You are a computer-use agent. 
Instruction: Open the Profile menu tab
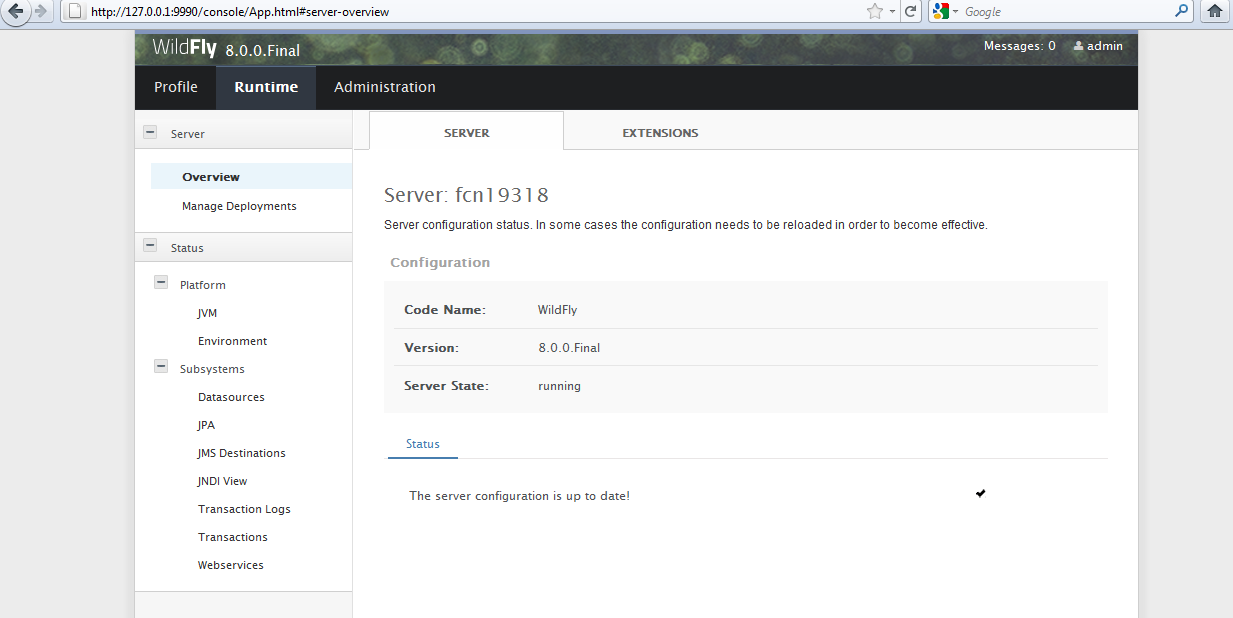tap(176, 87)
